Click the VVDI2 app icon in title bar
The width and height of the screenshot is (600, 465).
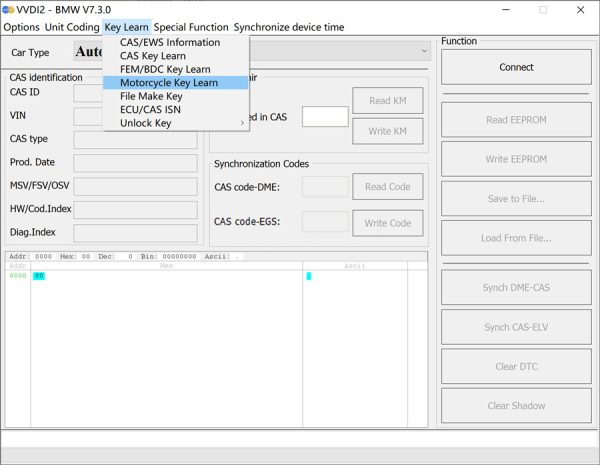[x=8, y=9]
